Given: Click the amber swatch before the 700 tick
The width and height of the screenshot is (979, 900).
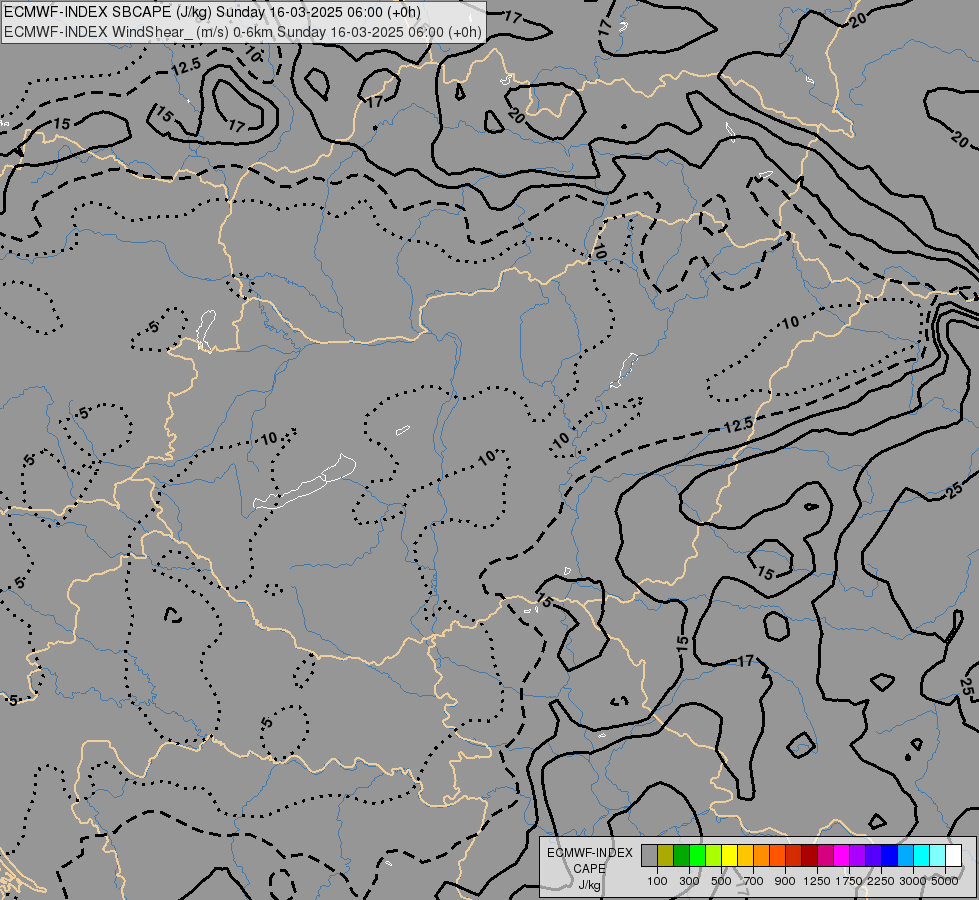Looking at the screenshot, I should (x=745, y=855).
